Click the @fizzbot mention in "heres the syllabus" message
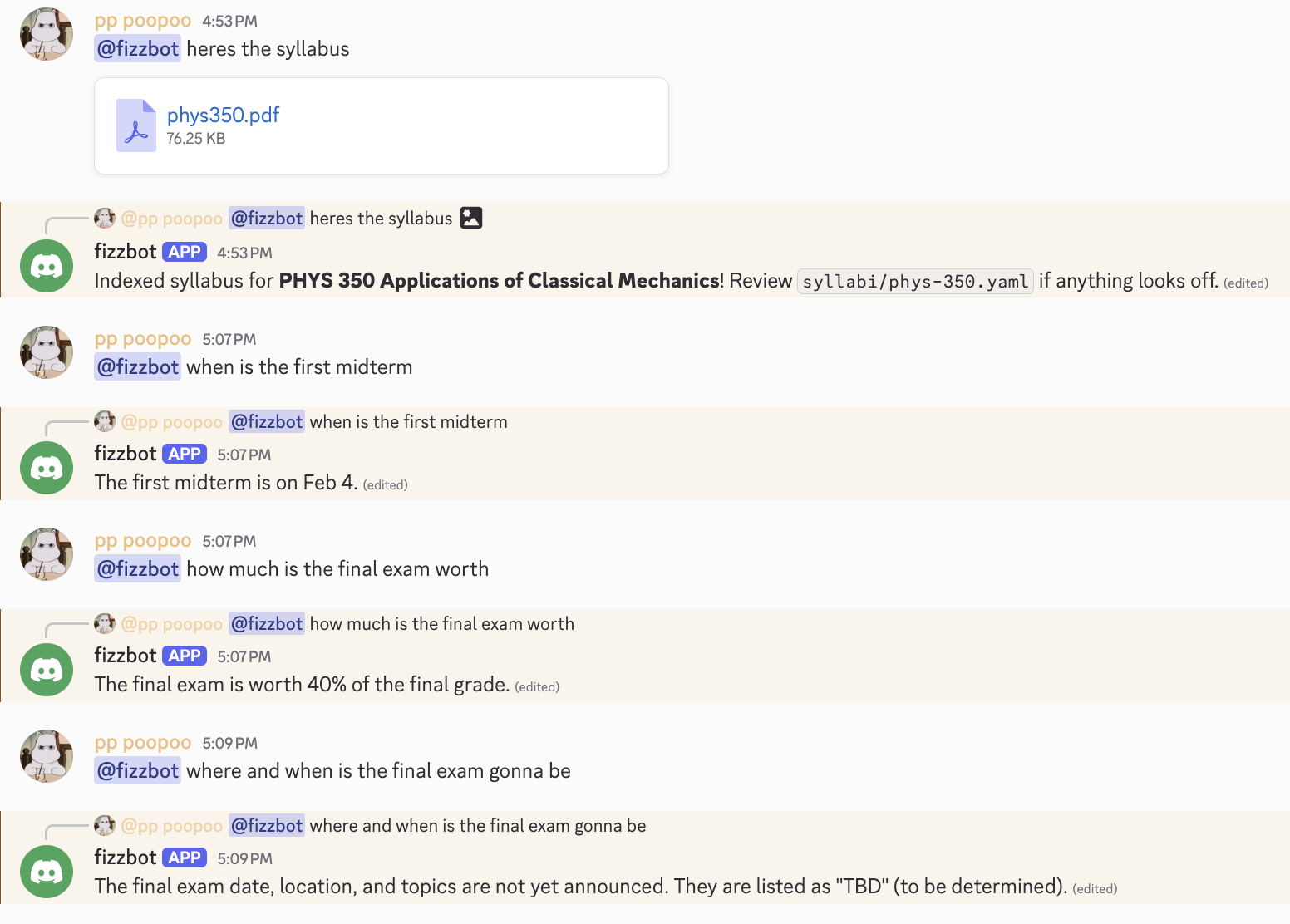The height and width of the screenshot is (924, 1290). point(138,49)
